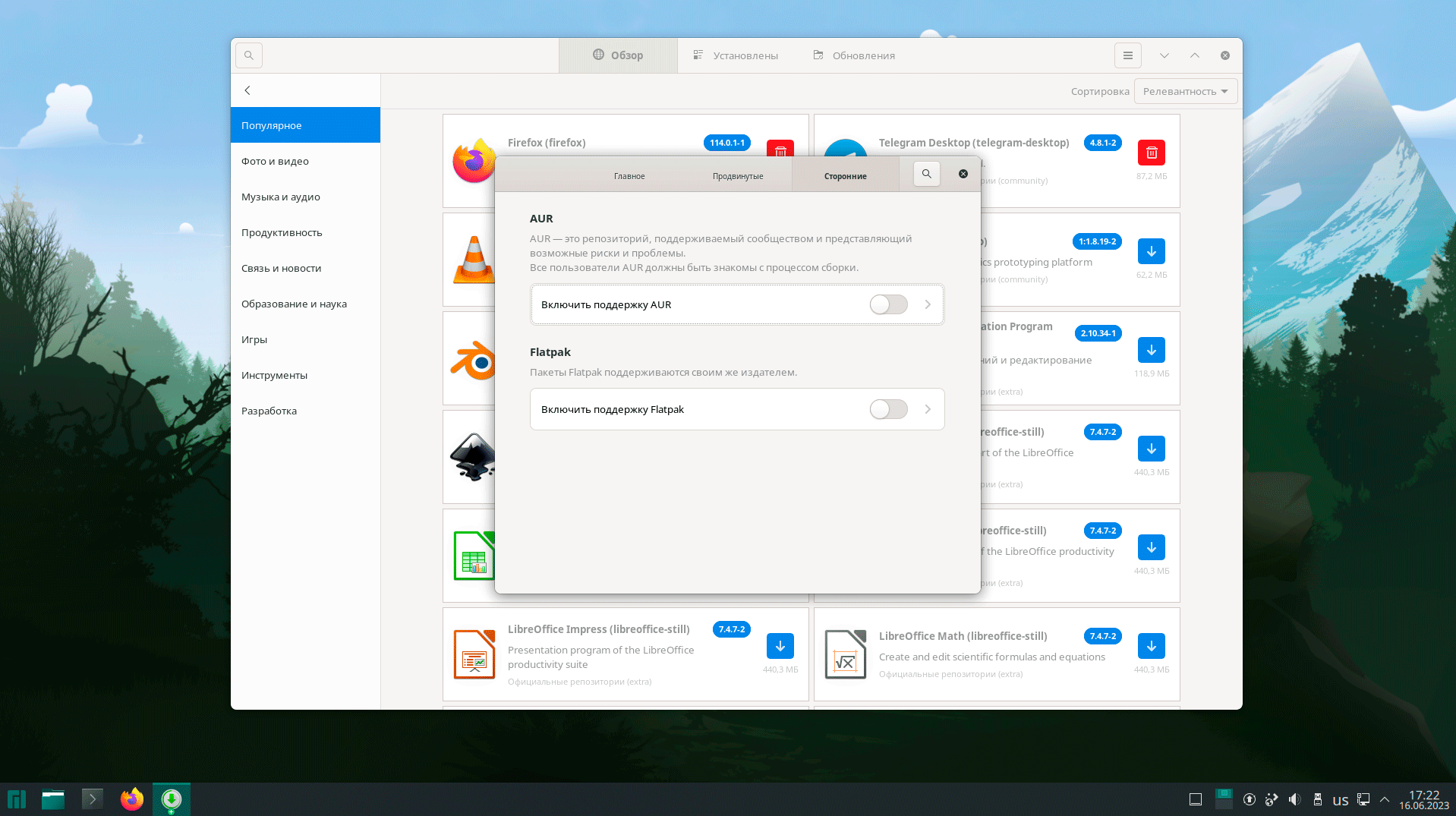Expand hidden system tray icons arrow
The height and width of the screenshot is (816, 1456).
pos(1385,799)
